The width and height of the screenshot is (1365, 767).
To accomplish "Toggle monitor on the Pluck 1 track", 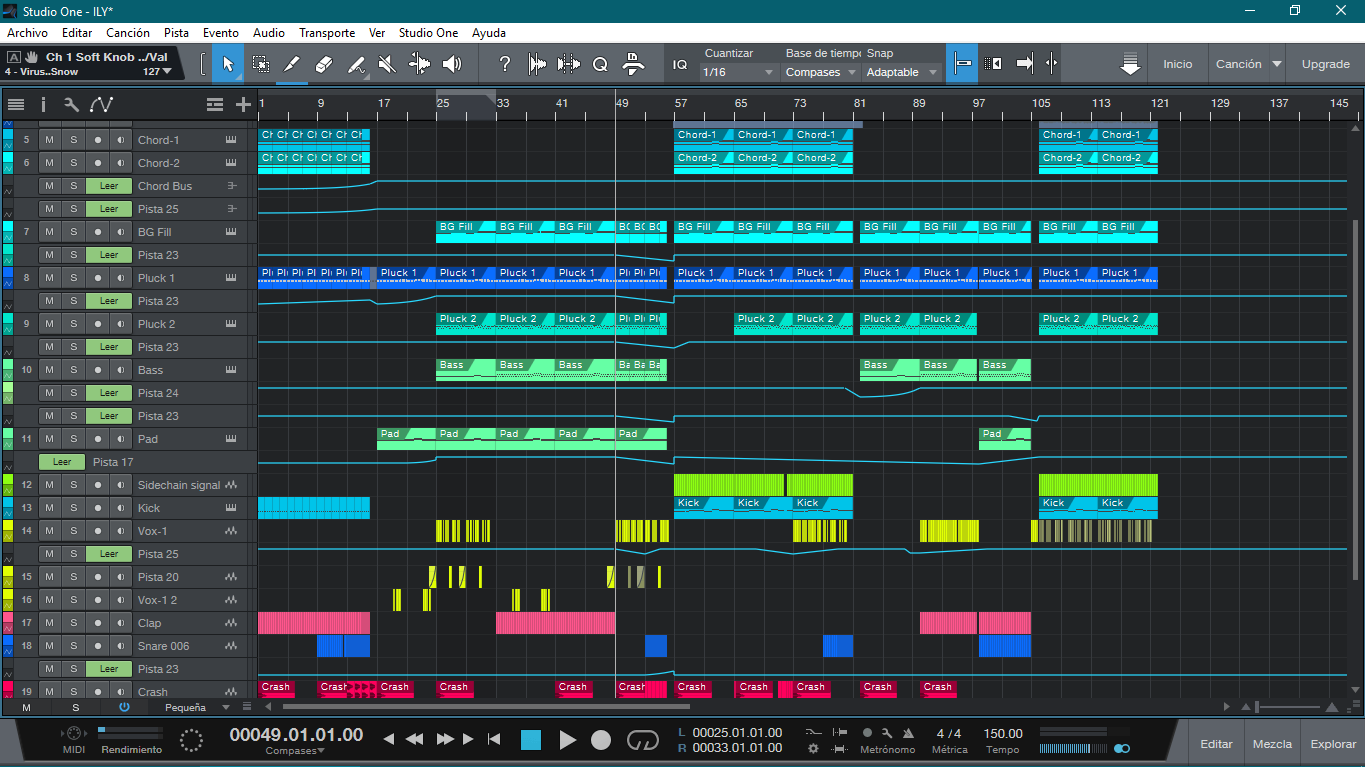I will coord(121,278).
